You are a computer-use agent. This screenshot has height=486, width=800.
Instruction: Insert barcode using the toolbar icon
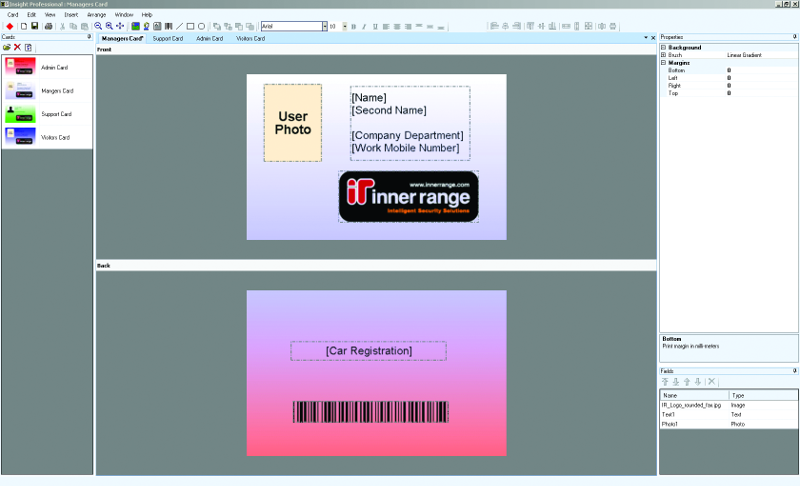168,25
